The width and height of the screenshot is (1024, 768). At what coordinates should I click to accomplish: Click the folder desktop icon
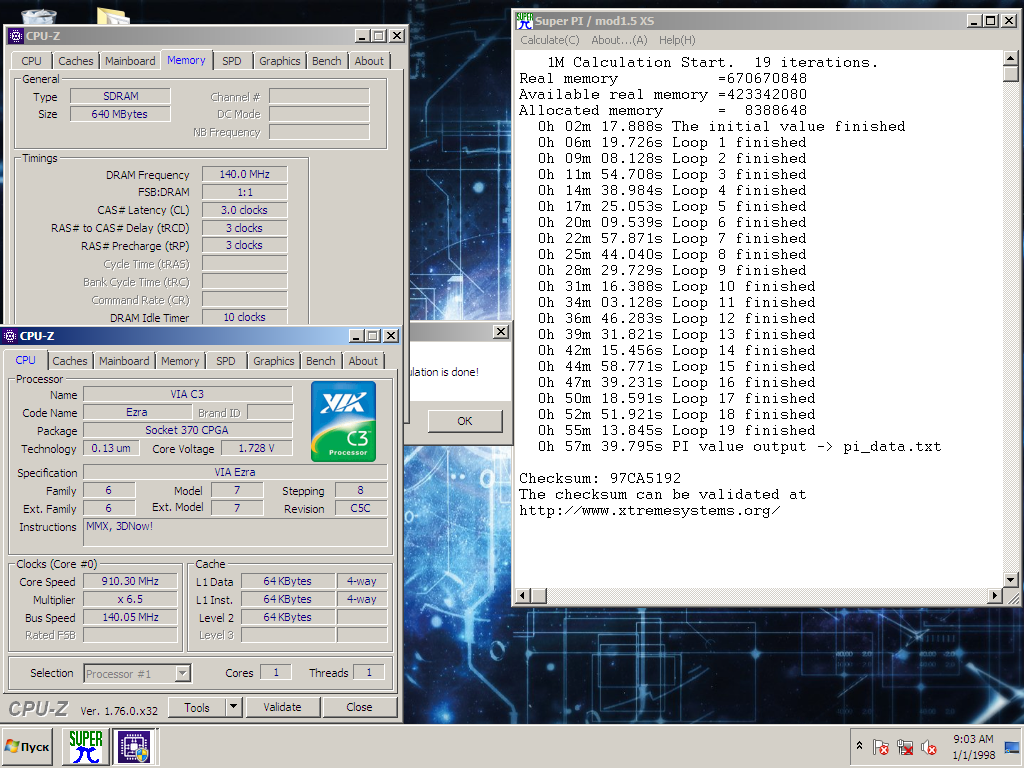112,16
